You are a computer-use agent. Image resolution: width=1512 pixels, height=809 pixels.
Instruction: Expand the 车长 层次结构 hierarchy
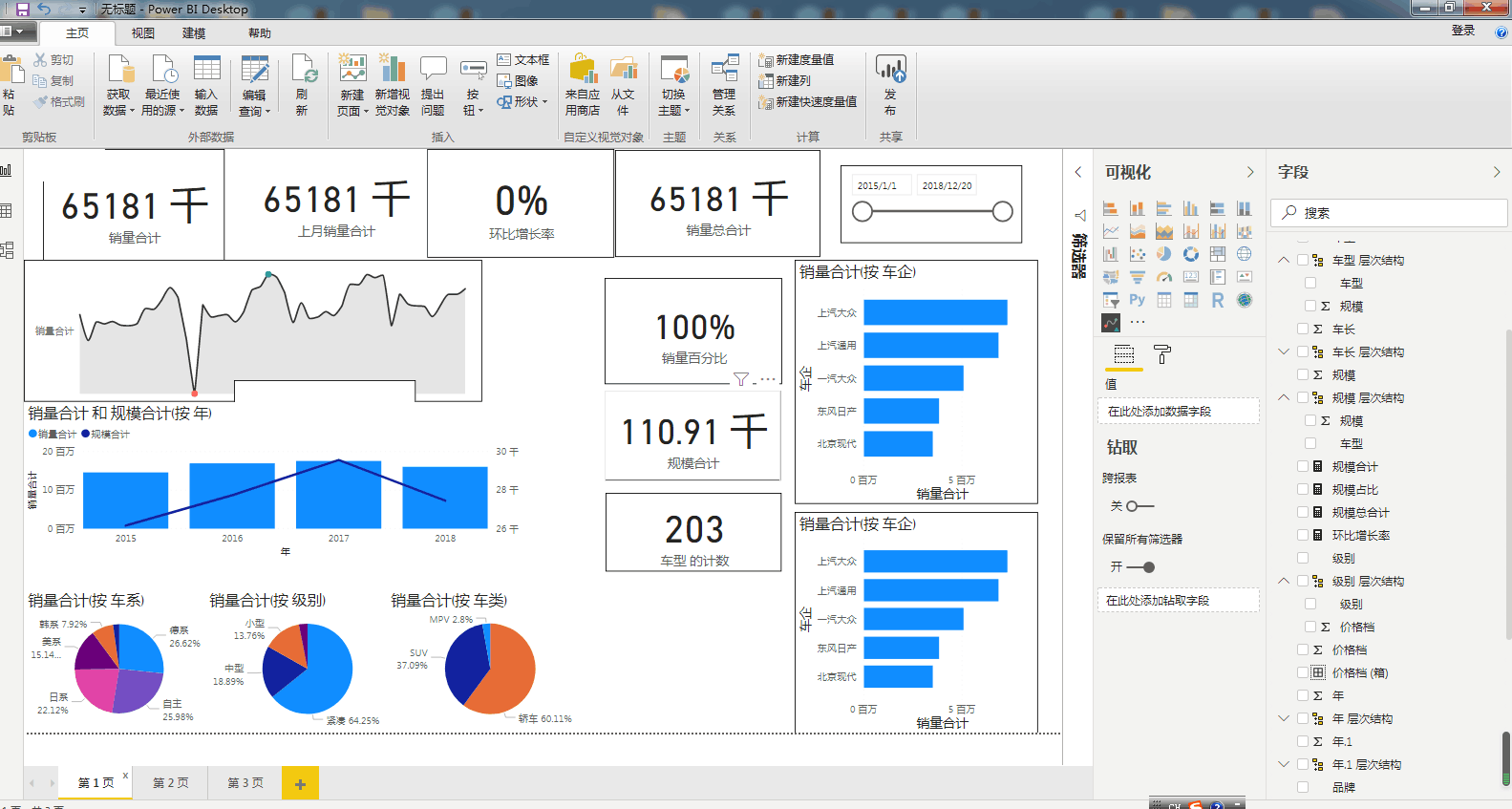point(1284,351)
